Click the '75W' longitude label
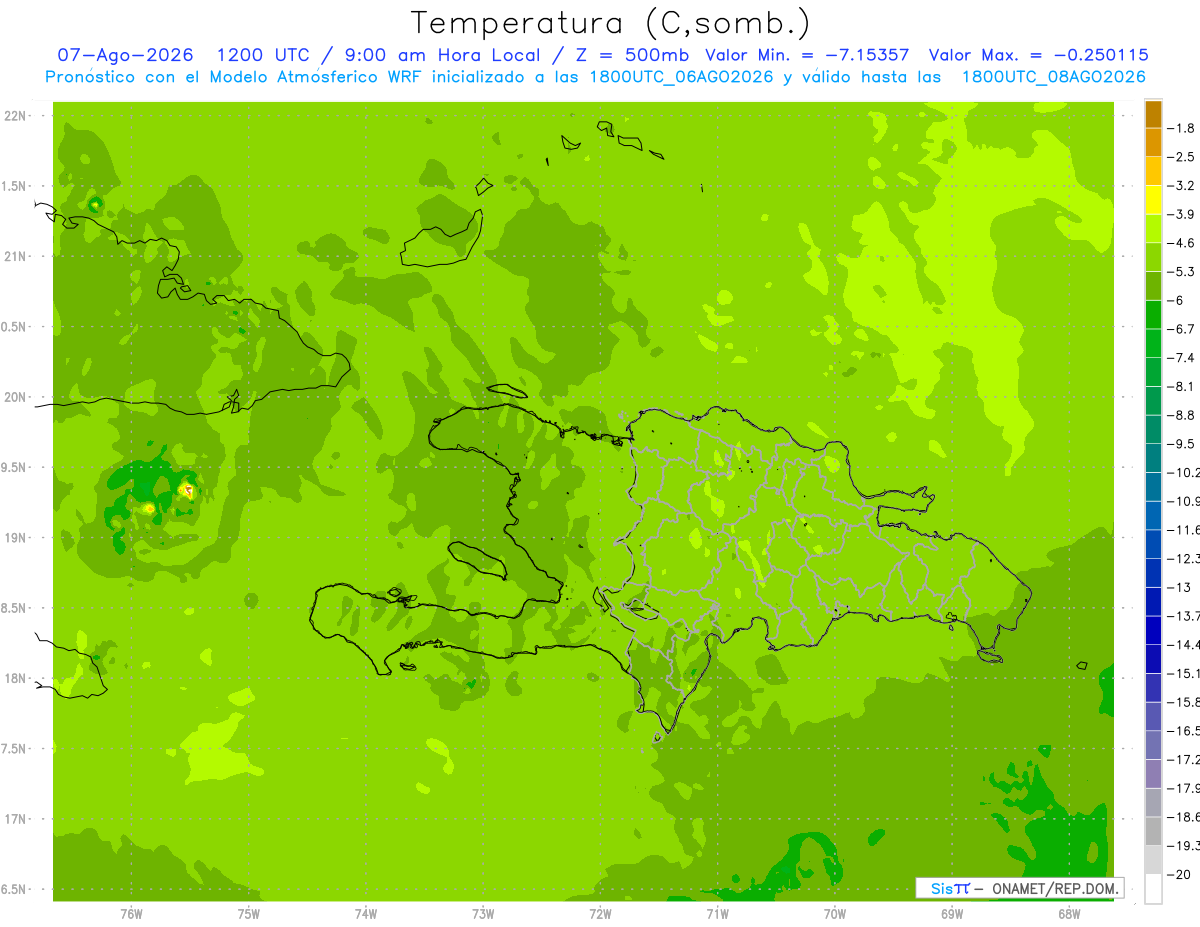Image resolution: width=1200 pixels, height=927 pixels. tap(248, 914)
